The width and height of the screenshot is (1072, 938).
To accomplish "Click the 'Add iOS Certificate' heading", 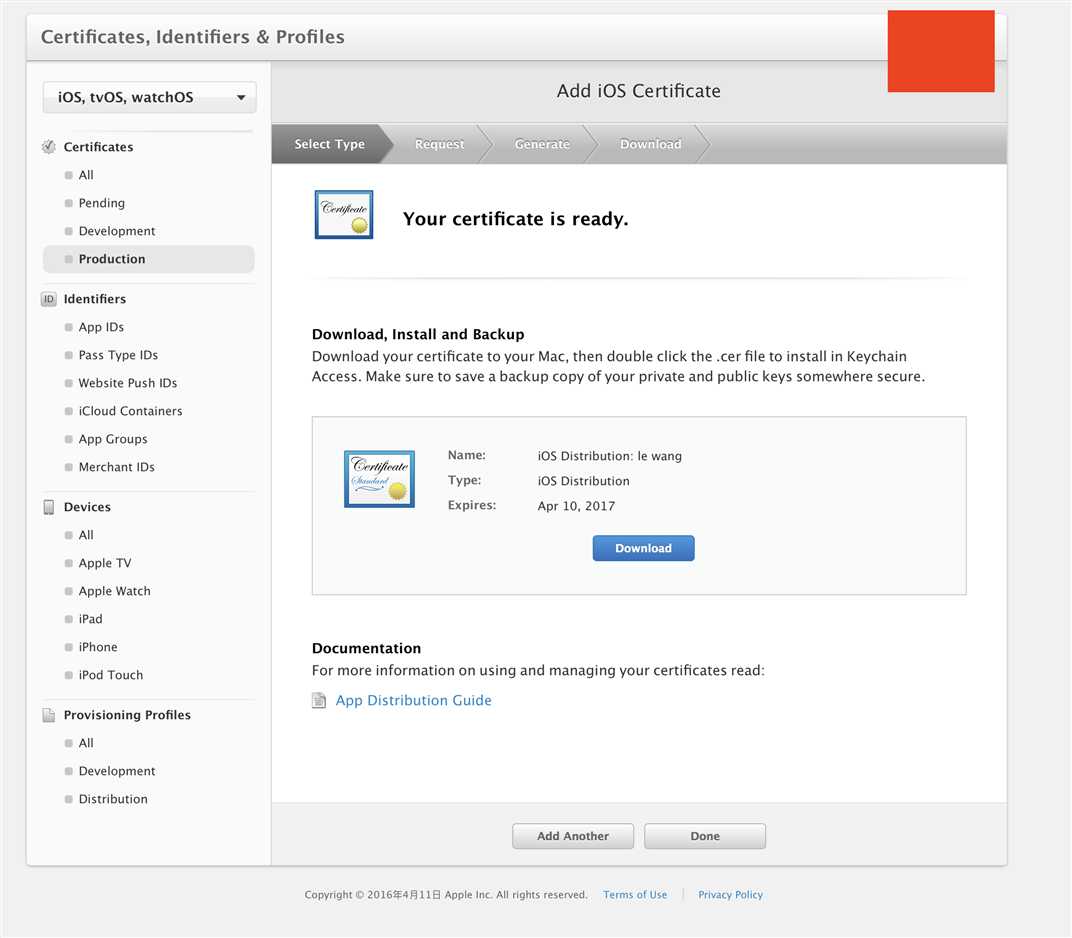I will click(x=639, y=91).
